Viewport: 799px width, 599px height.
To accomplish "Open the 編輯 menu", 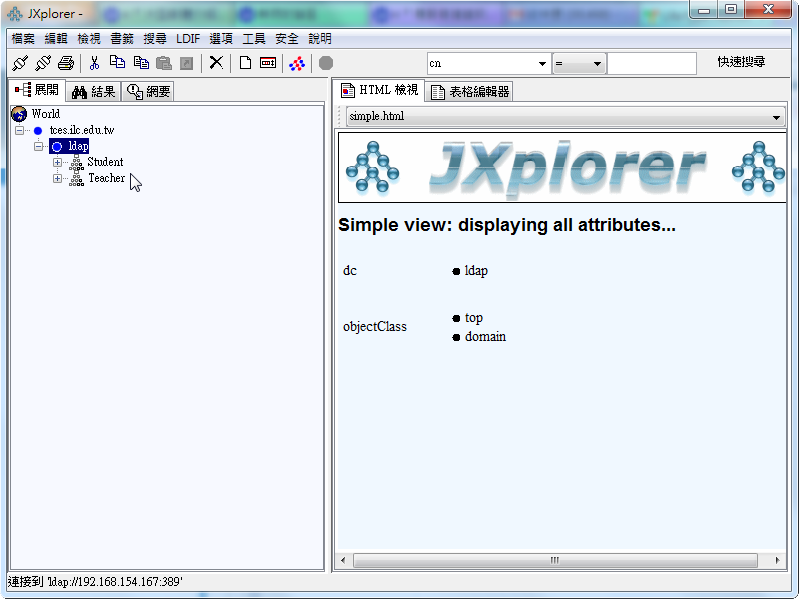I will pos(56,39).
